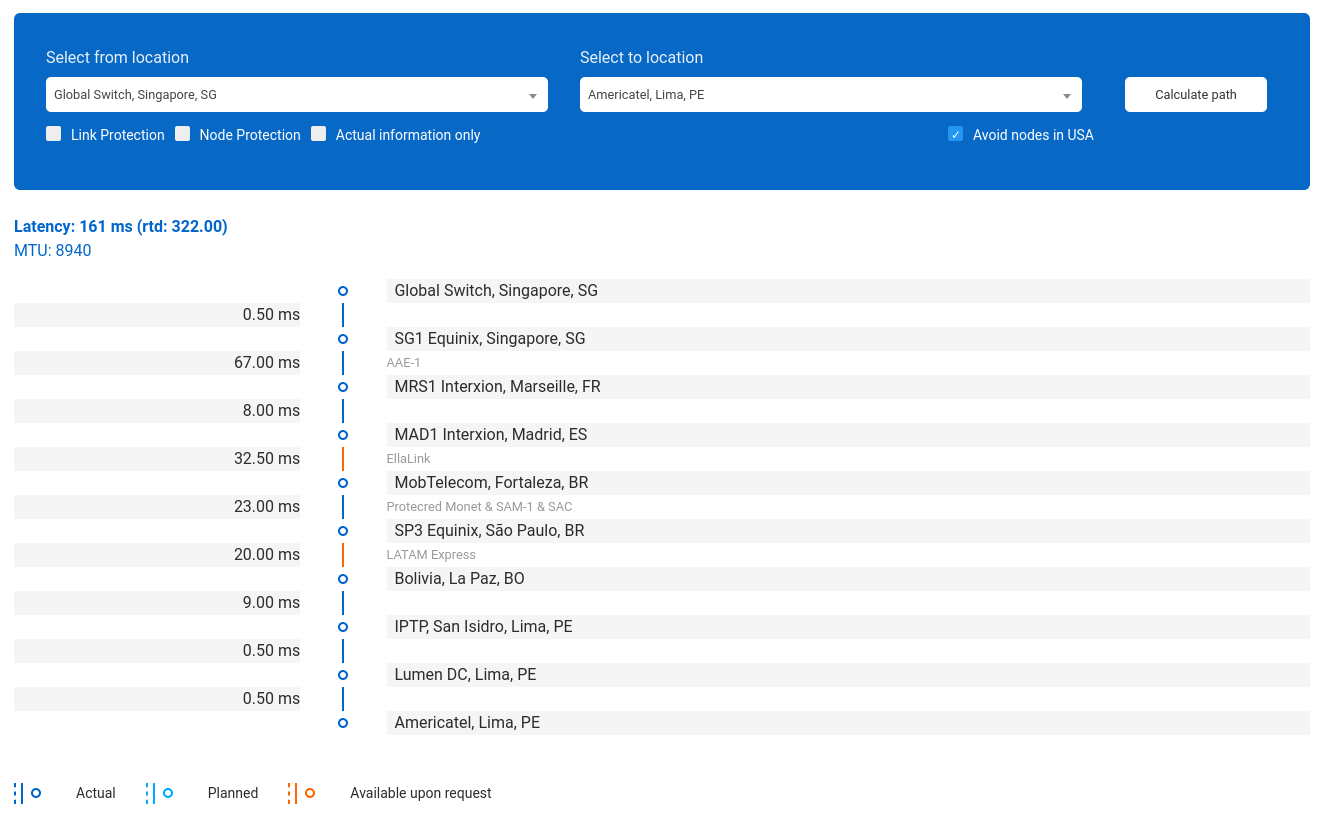Tick the Actual information only checkbox
1325x817 pixels.
[x=319, y=134]
